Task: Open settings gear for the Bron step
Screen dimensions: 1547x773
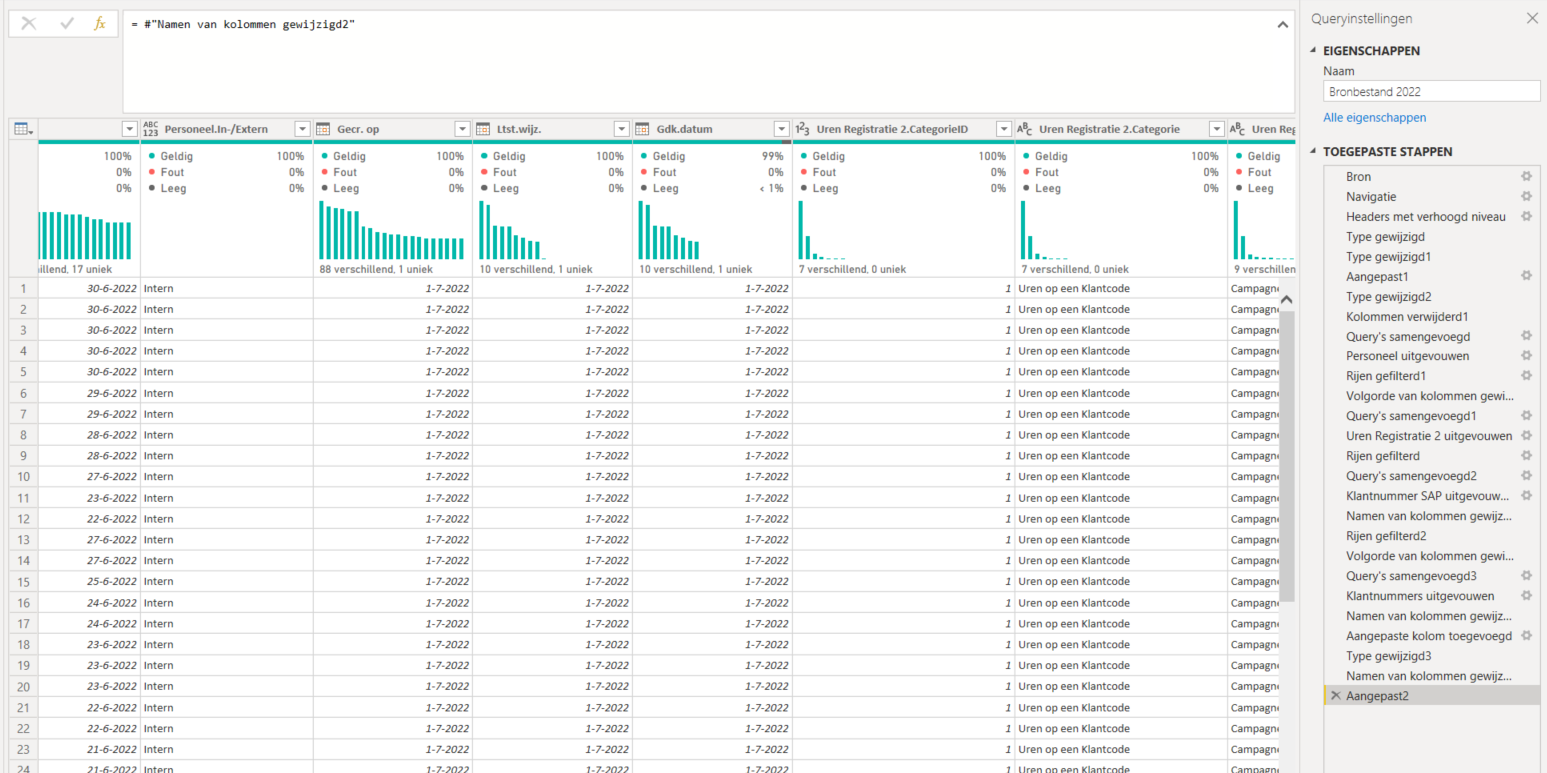Action: (1526, 176)
